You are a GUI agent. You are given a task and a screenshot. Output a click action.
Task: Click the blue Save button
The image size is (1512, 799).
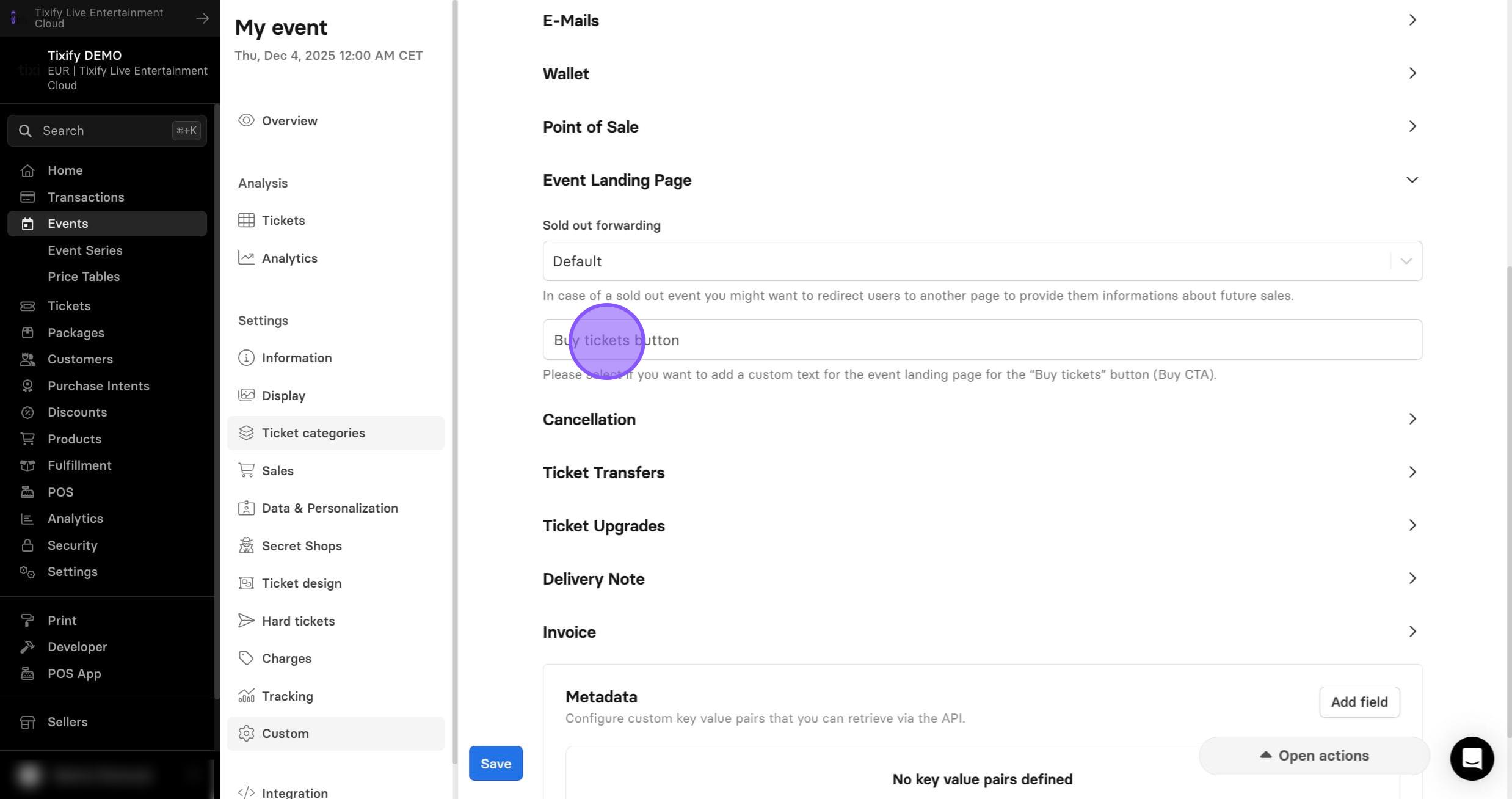click(x=495, y=764)
